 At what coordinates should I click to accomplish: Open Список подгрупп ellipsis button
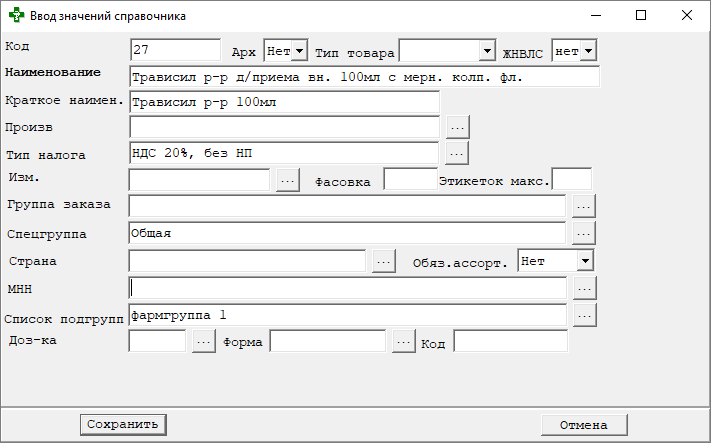[584, 315]
